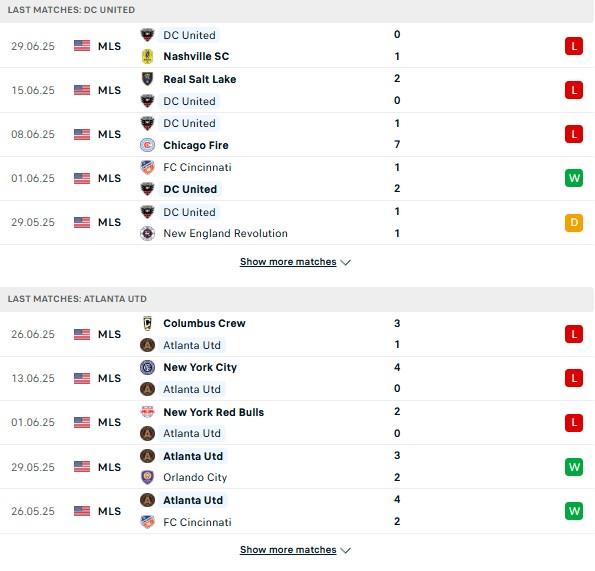Click the New England Revolution logo
This screenshot has width=595, height=571.
(147, 233)
